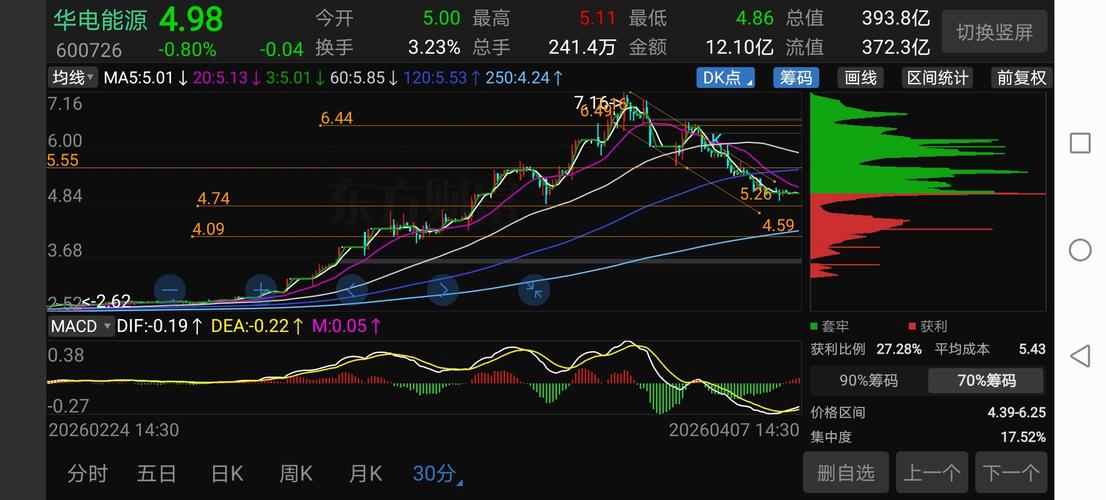Click the 前复权 button

(x=1021, y=78)
